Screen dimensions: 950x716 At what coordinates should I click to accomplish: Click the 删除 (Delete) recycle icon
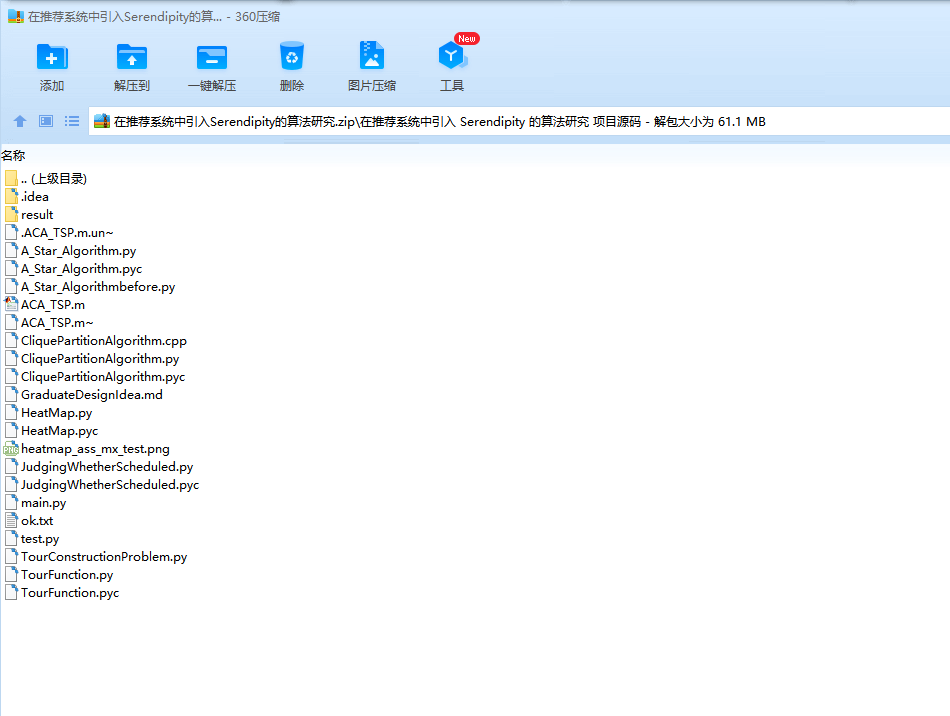click(292, 56)
